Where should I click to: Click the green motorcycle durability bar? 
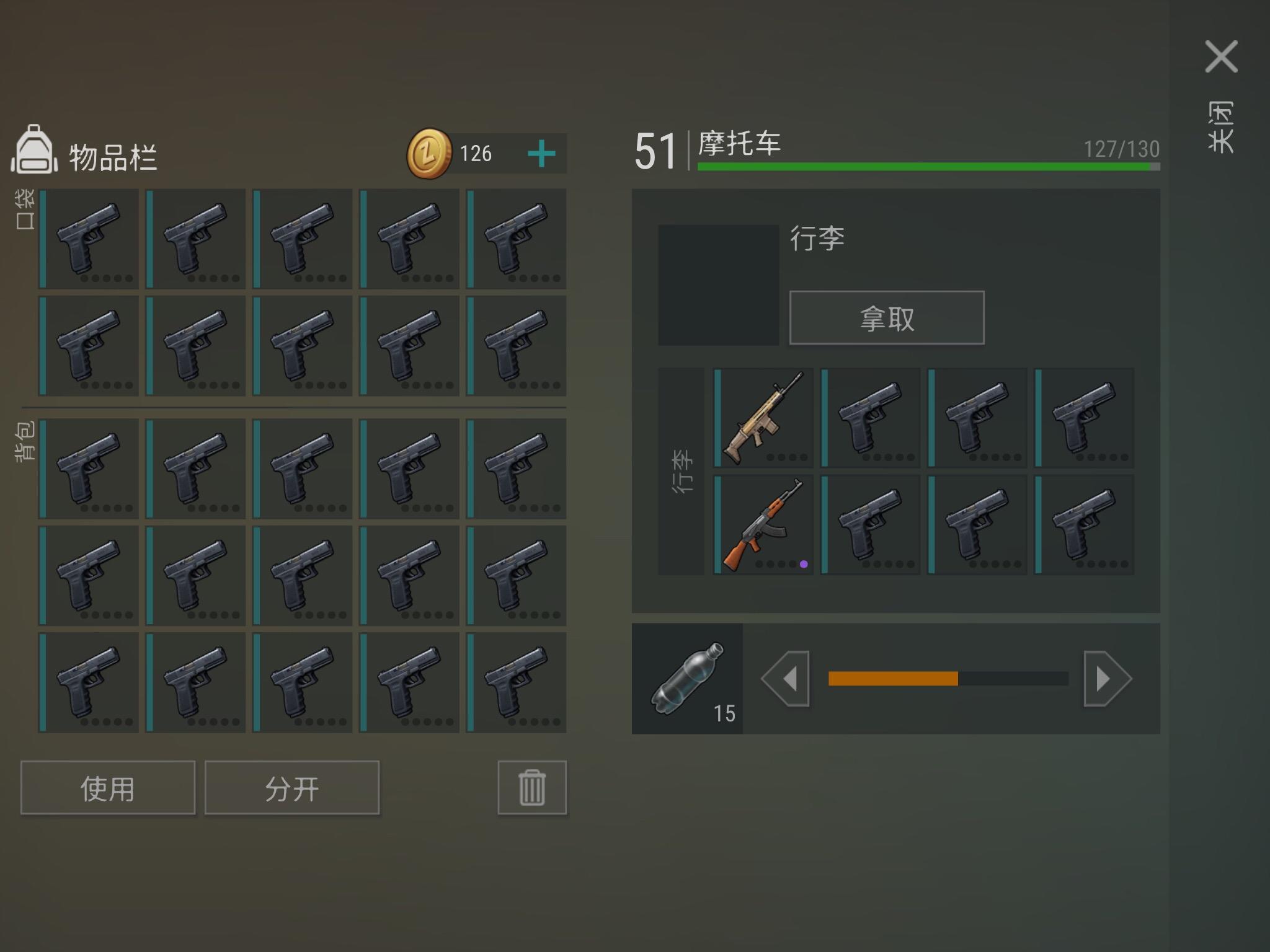tap(928, 167)
